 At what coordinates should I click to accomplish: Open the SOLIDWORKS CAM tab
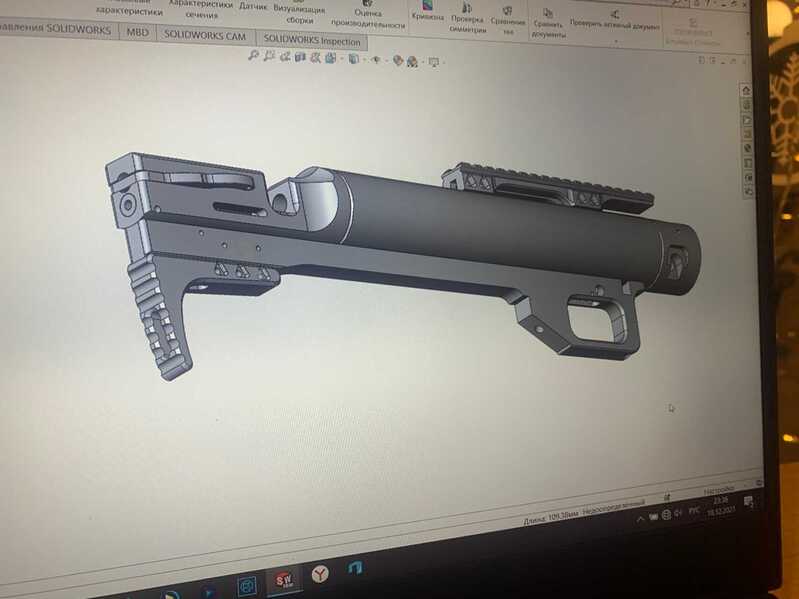tap(205, 35)
